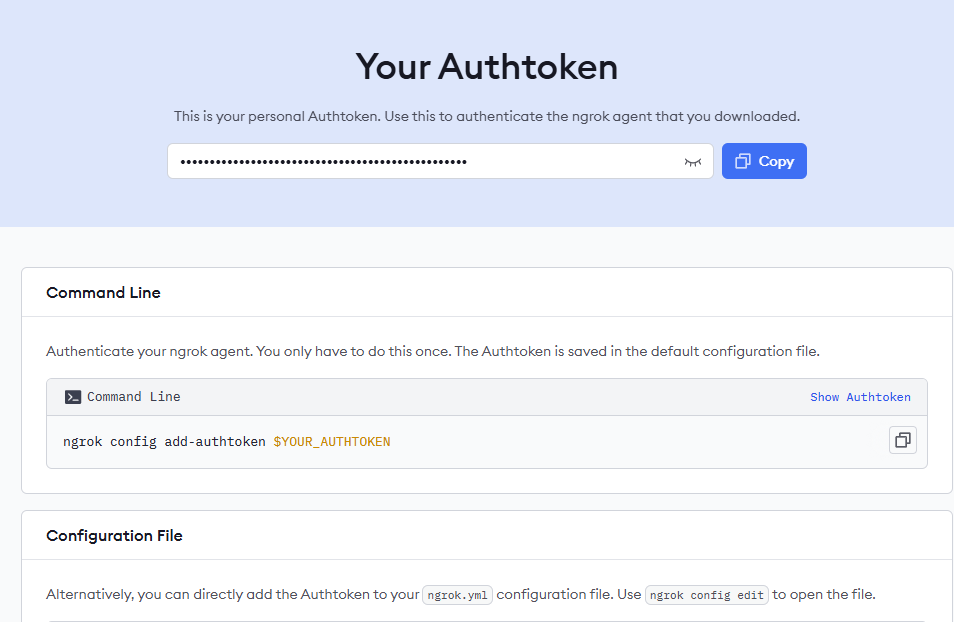Click the Command Line section heading
Viewport: 954px width, 622px height.
click(x=103, y=293)
